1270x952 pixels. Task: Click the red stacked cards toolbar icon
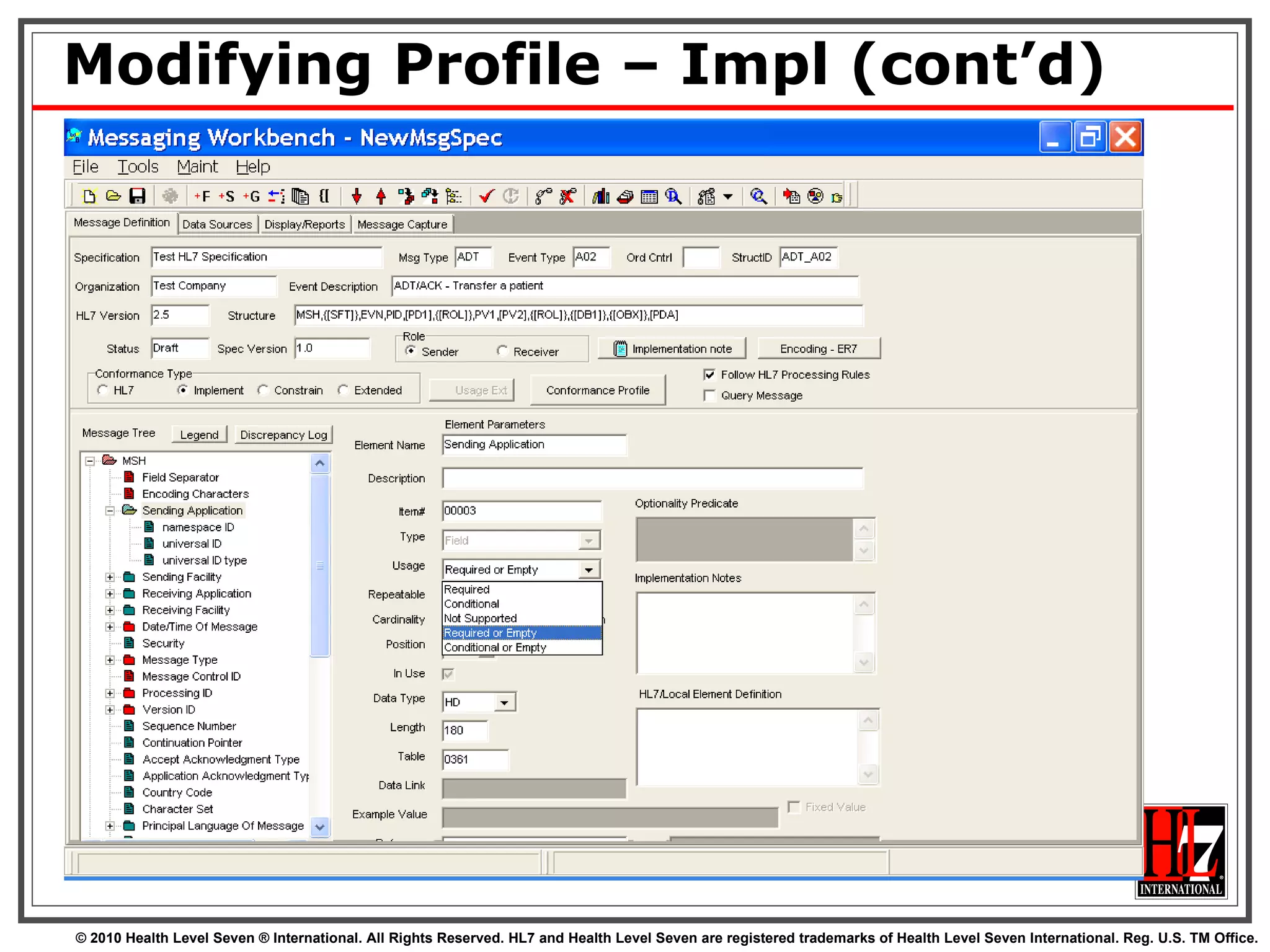click(x=625, y=197)
